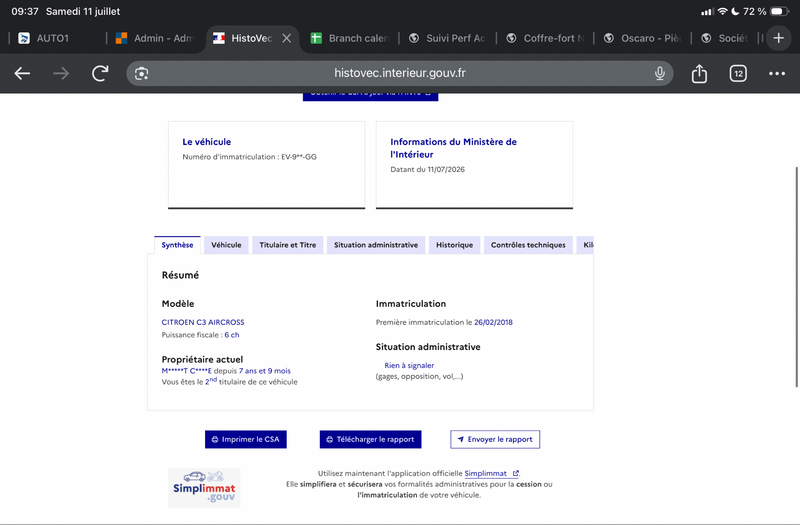This screenshot has width=800, height=525.
Task: Click the Simplimmat.gouv logo image
Action: pyautogui.click(x=204, y=488)
